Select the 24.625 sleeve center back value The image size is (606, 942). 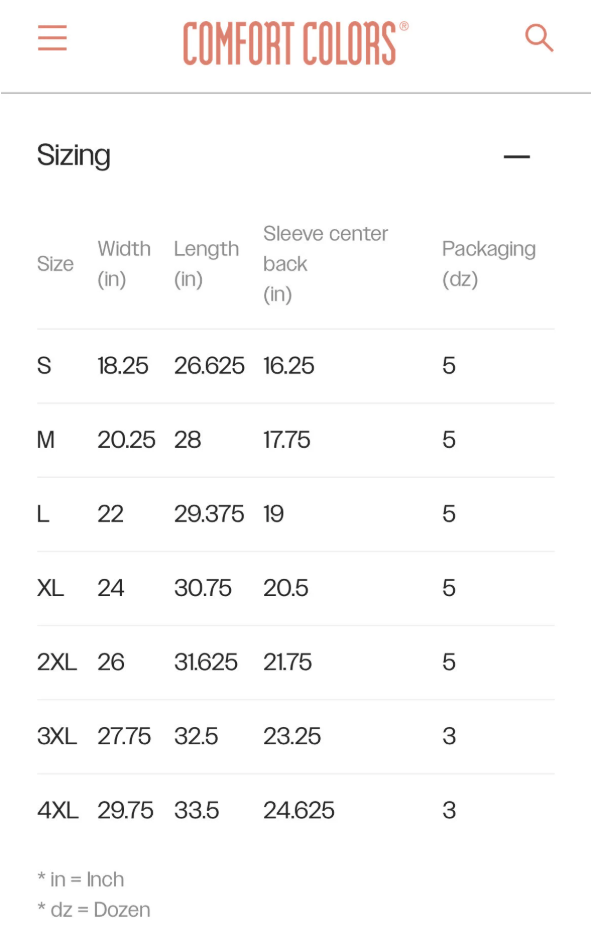coord(299,810)
